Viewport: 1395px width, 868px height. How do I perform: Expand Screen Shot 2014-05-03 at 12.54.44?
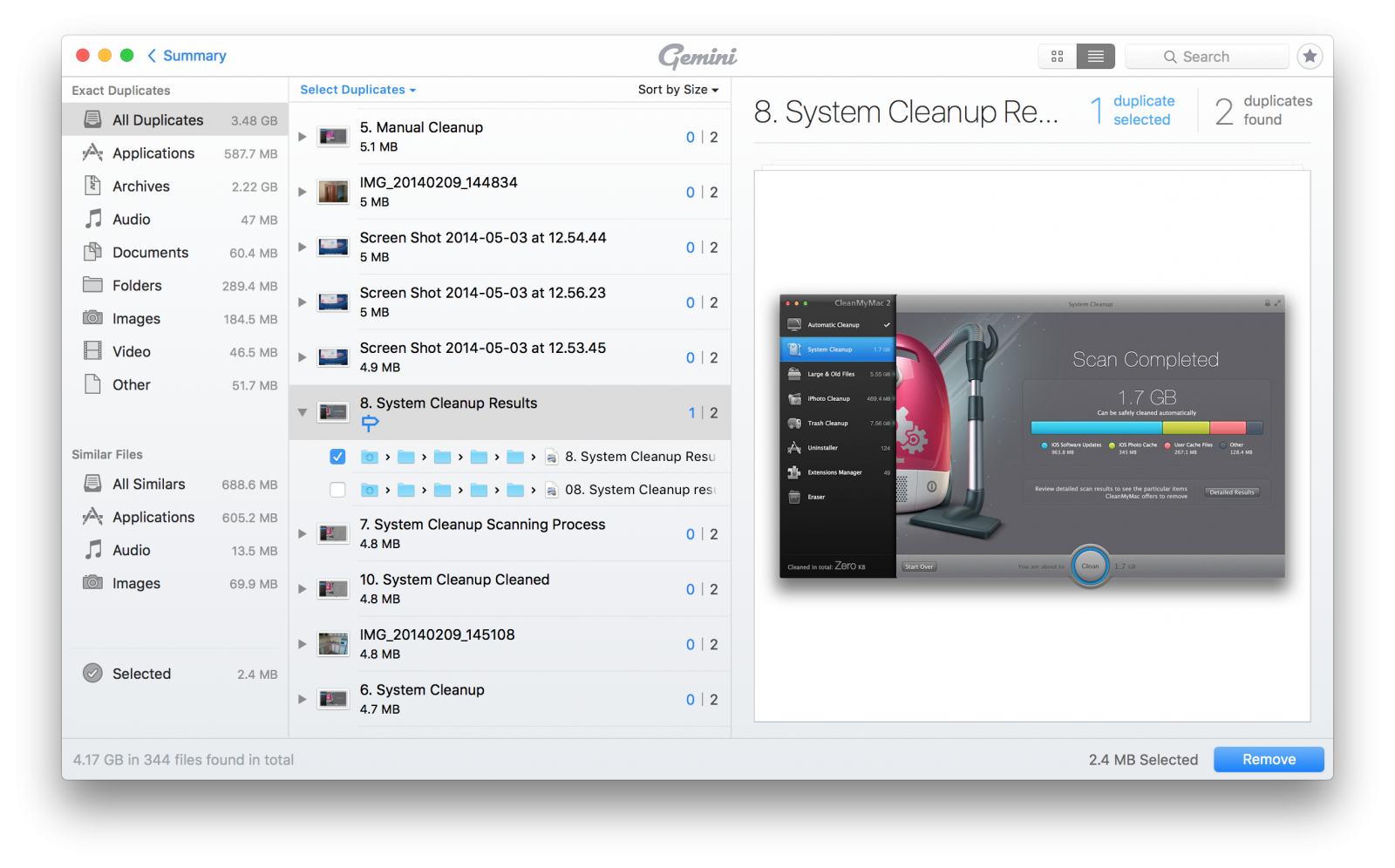coord(303,247)
